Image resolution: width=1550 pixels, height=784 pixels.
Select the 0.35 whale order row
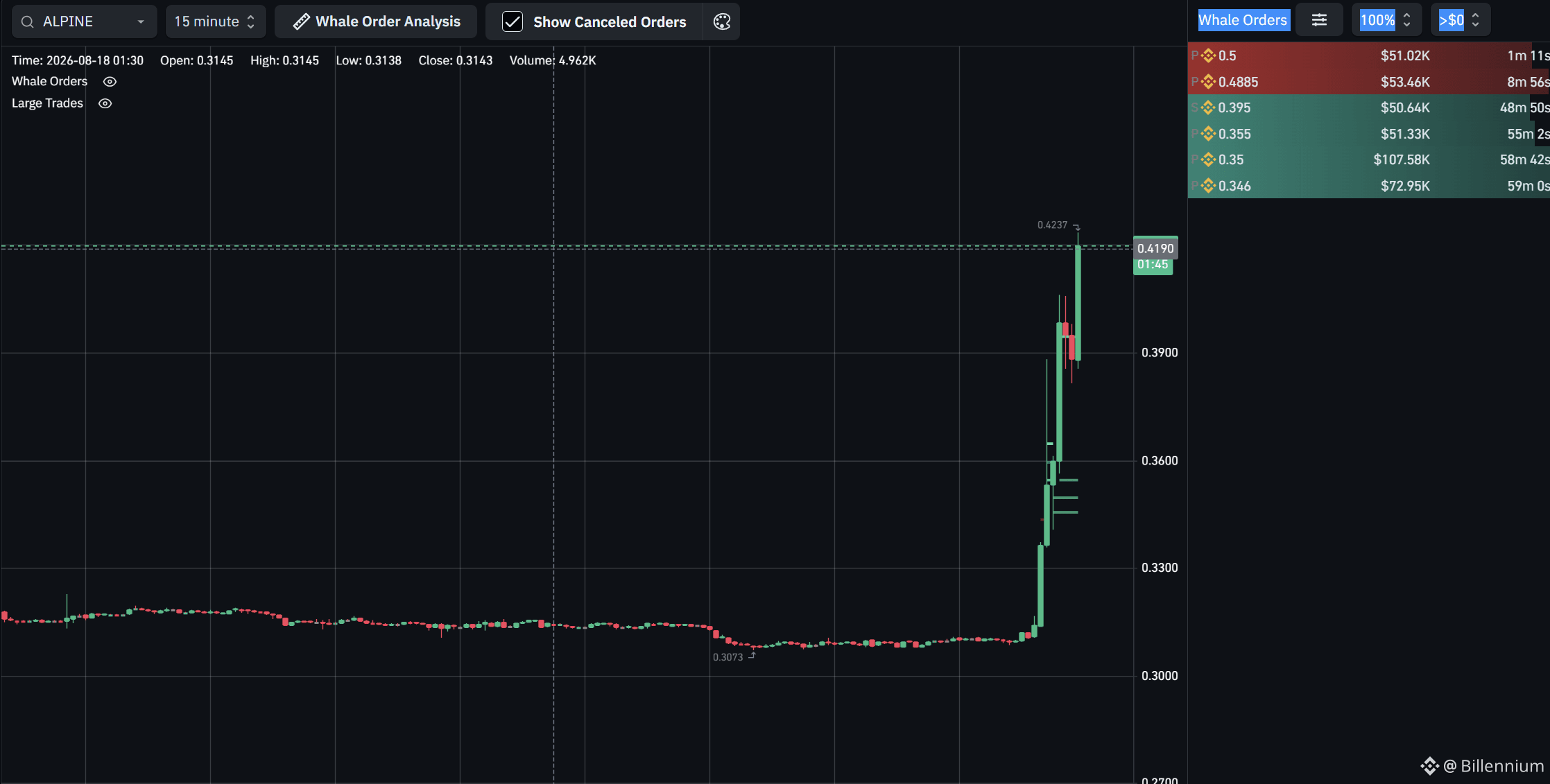pos(1368,159)
